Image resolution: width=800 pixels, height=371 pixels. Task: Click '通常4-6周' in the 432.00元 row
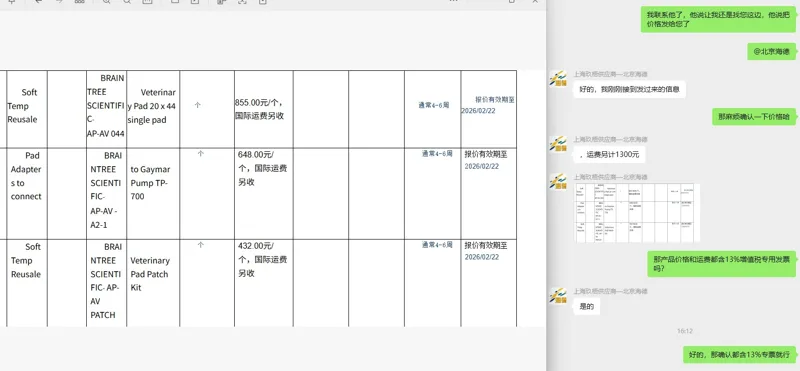tap(437, 245)
